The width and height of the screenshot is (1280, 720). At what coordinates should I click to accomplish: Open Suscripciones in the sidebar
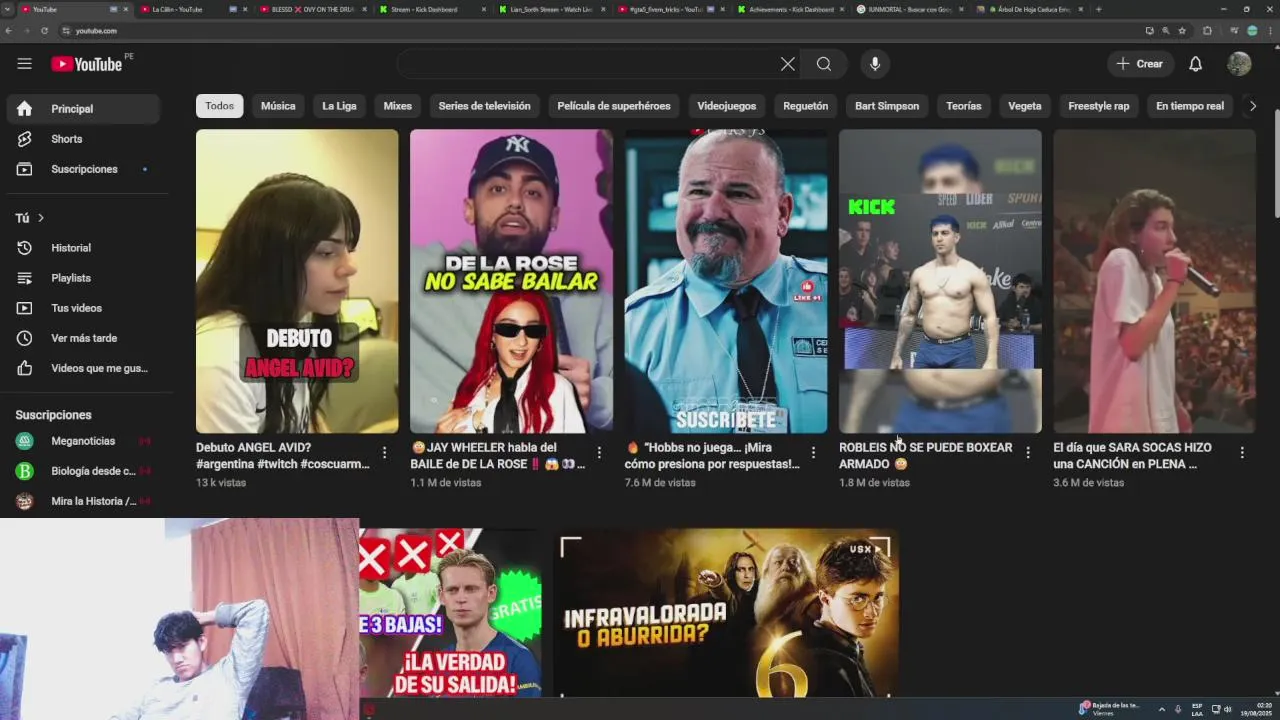coord(83,169)
